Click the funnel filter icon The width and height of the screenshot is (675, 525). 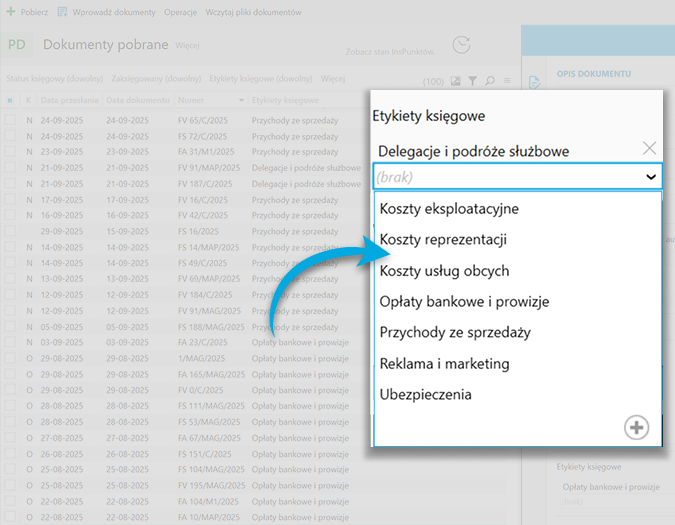point(473,81)
